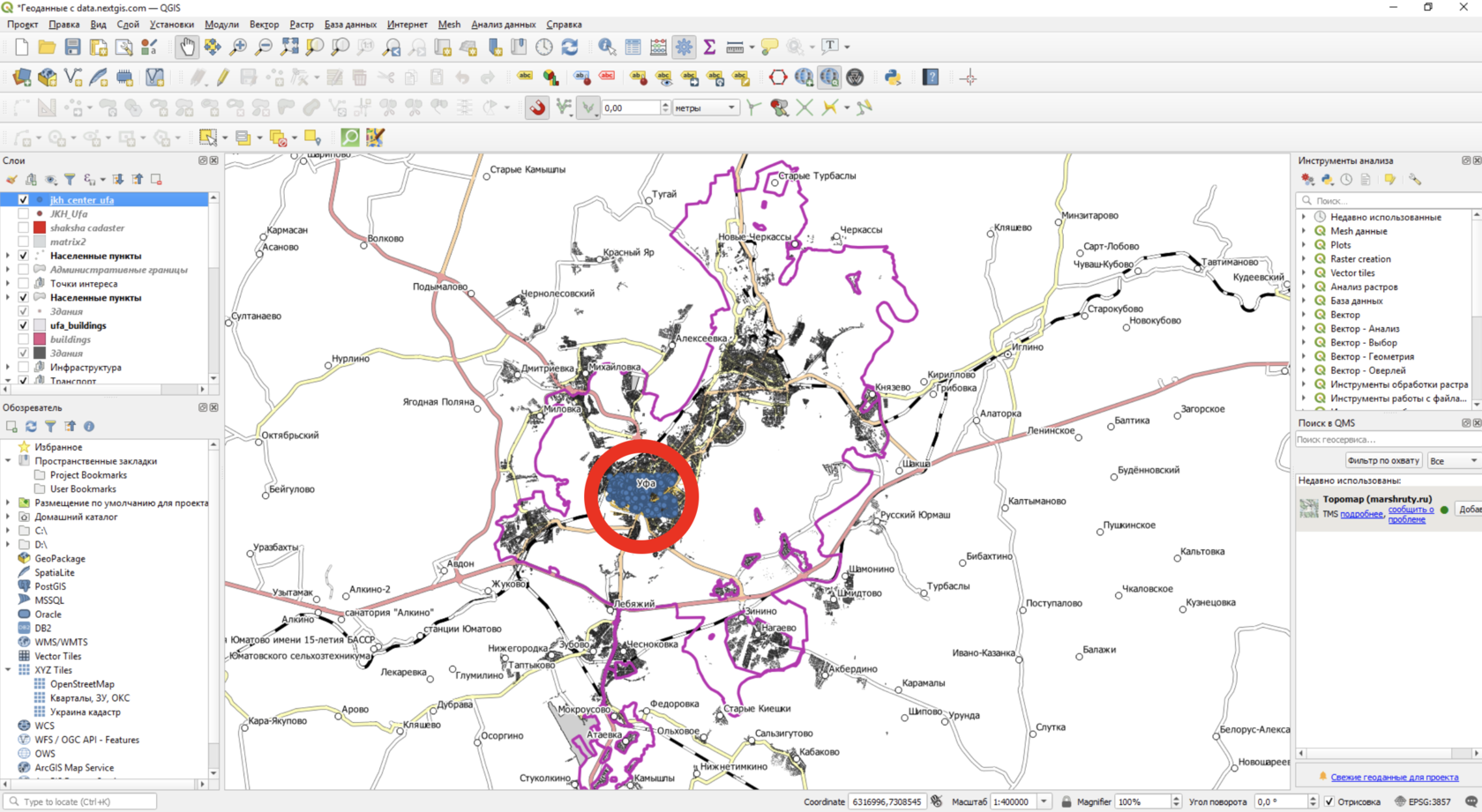
Task: Expand the Инфраструктура layer group
Action: [x=8, y=368]
